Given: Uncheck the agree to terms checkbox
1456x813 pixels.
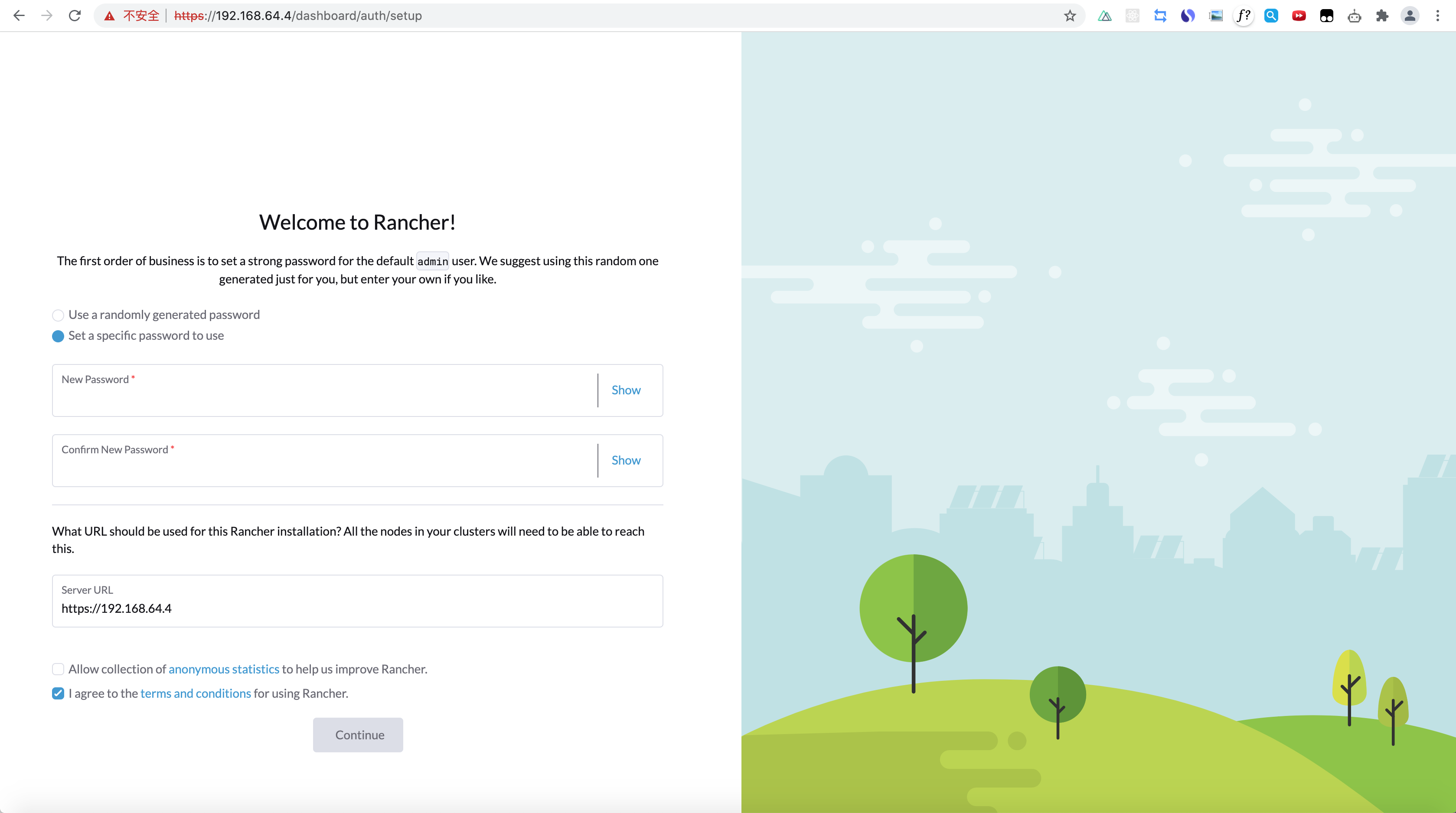Looking at the screenshot, I should 58,693.
